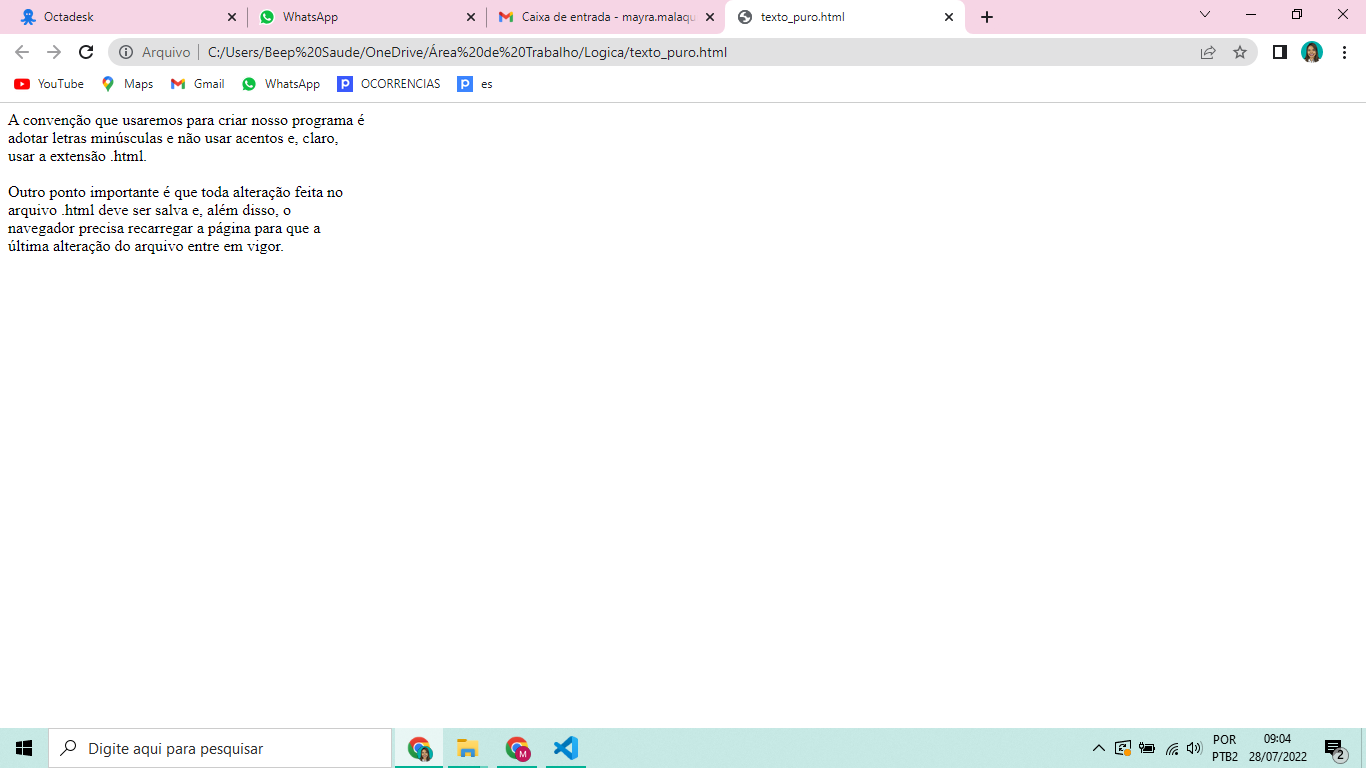Open YouTube bookmark
Image resolution: width=1366 pixels, height=768 pixels.
49,84
